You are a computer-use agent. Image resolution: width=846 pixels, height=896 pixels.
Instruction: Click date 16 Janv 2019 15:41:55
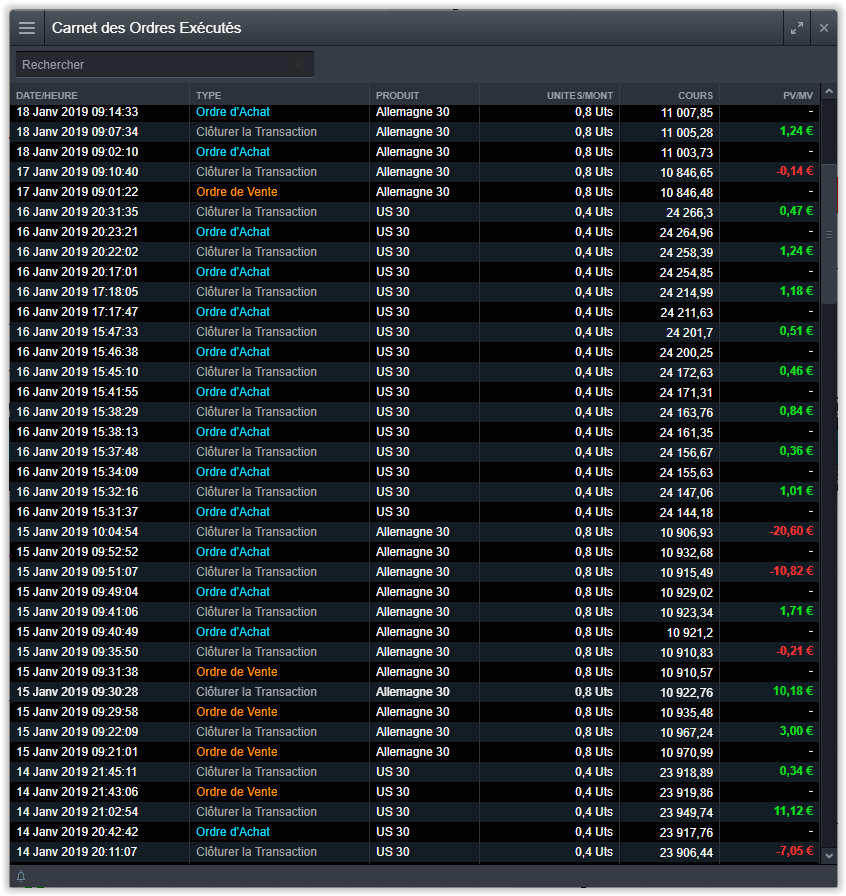coord(77,392)
